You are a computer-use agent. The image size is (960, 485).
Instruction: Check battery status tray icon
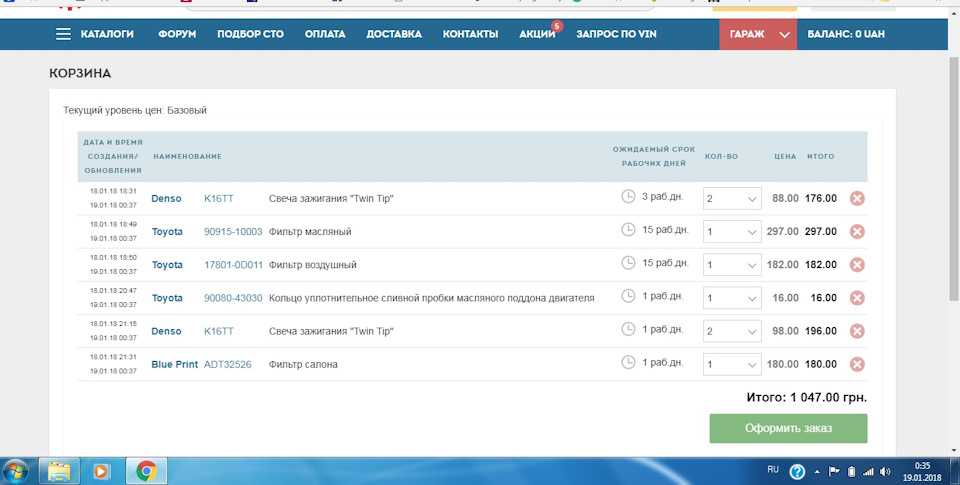(851, 472)
